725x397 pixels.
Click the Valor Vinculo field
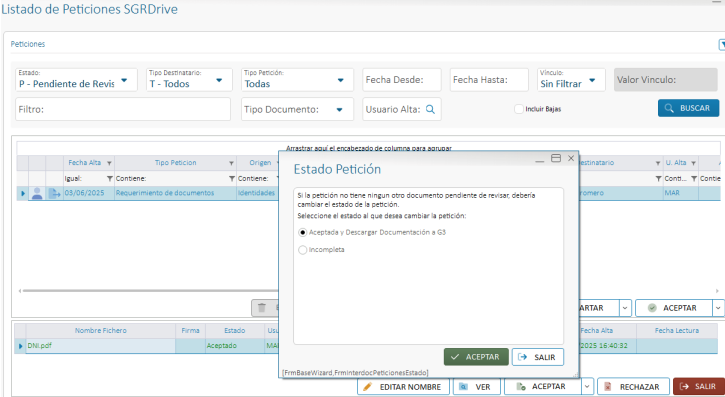(666, 80)
